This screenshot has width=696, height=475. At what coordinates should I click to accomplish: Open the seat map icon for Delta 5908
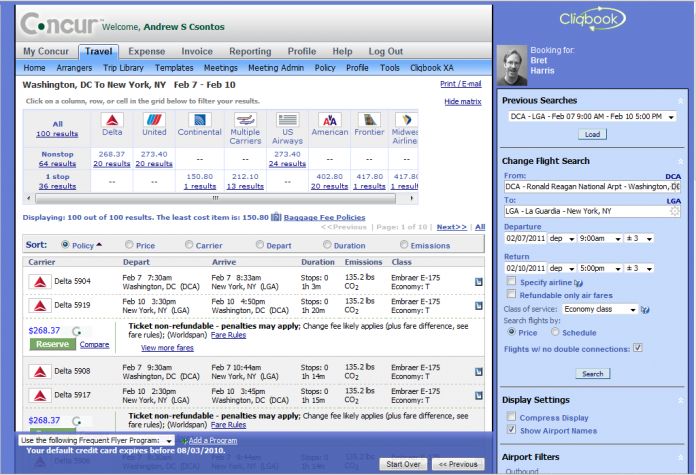click(478, 372)
